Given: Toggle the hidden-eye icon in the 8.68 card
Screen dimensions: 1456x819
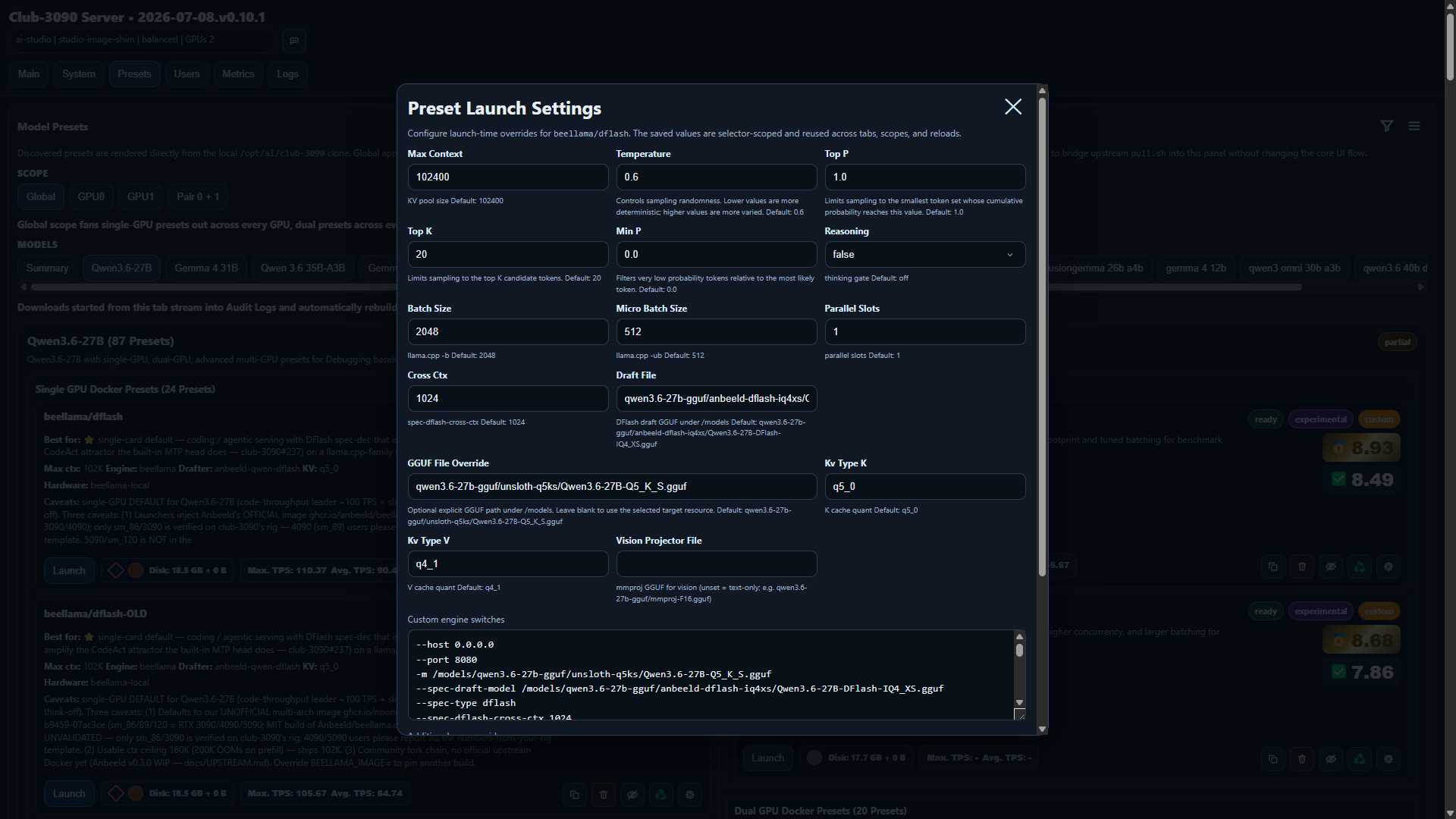Looking at the screenshot, I should click(1331, 758).
